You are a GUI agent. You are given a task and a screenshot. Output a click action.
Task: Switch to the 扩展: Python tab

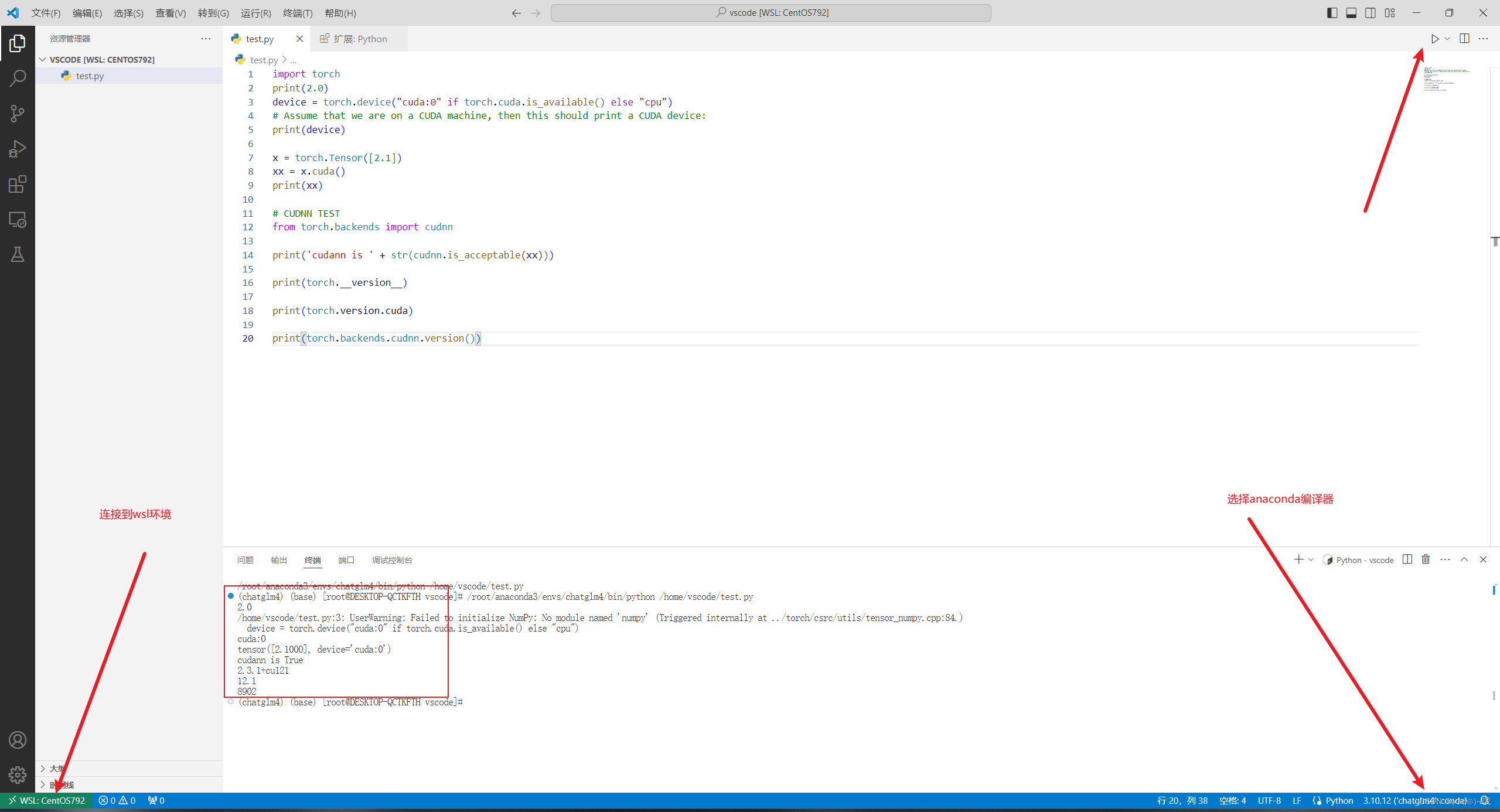coord(359,39)
